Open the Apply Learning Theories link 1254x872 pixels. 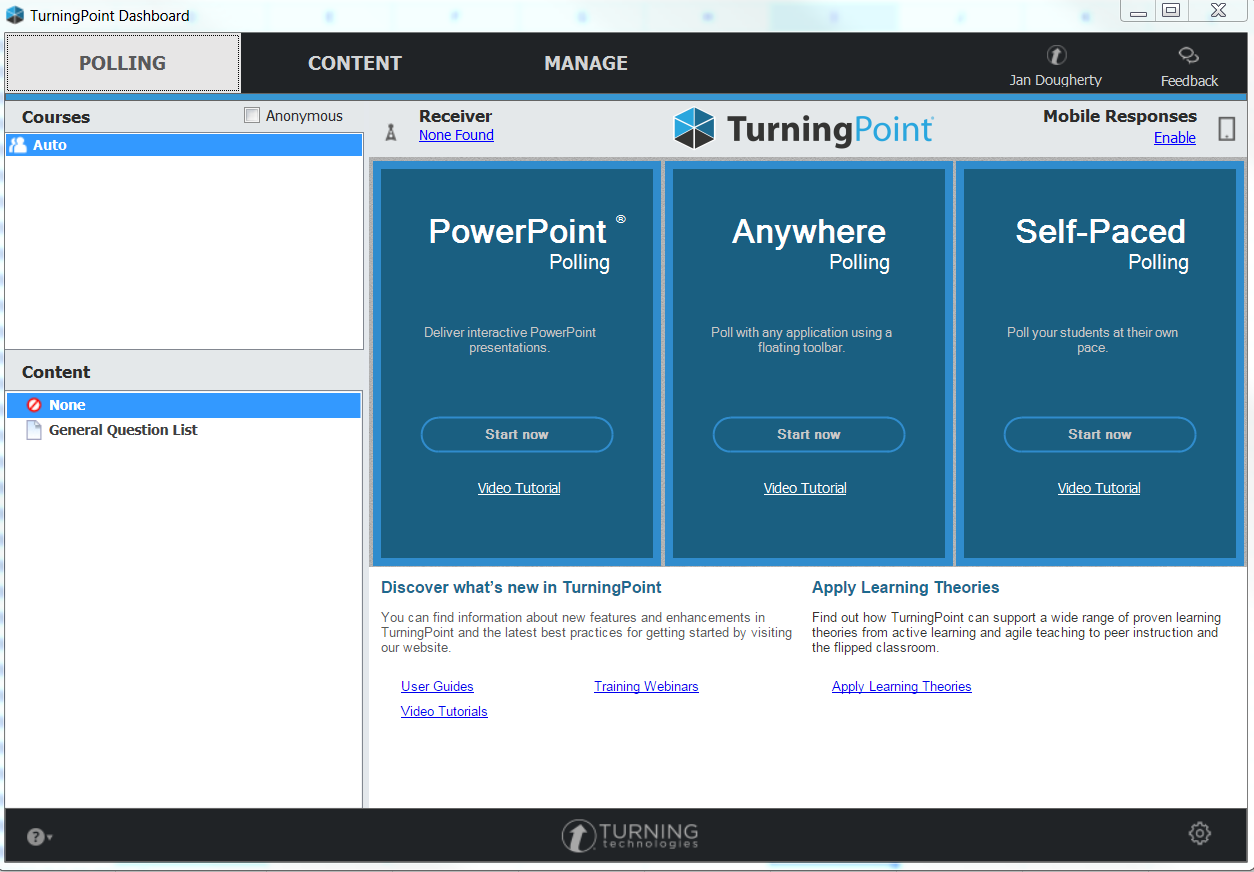902,686
